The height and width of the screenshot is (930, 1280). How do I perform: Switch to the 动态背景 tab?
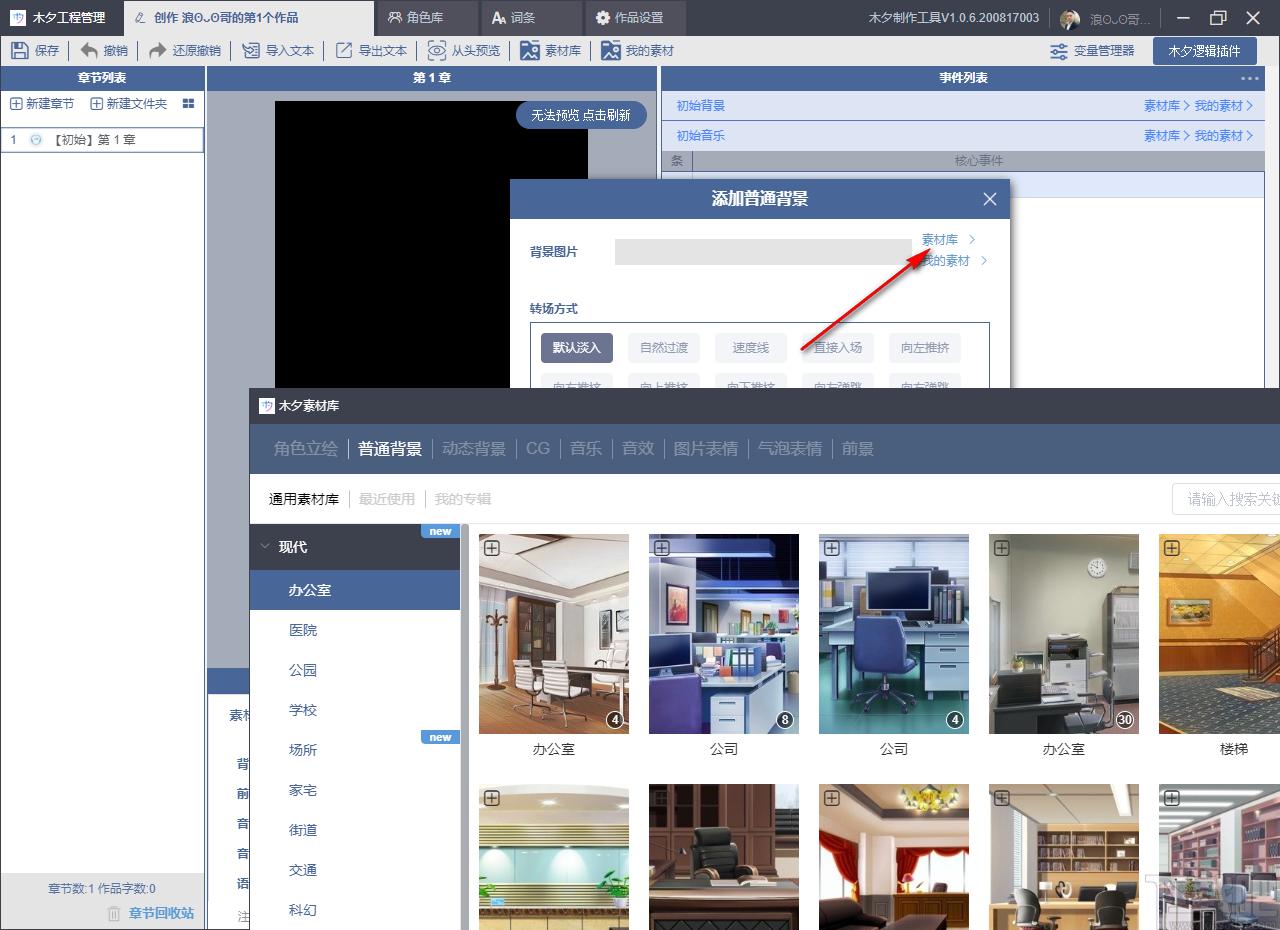click(x=474, y=449)
